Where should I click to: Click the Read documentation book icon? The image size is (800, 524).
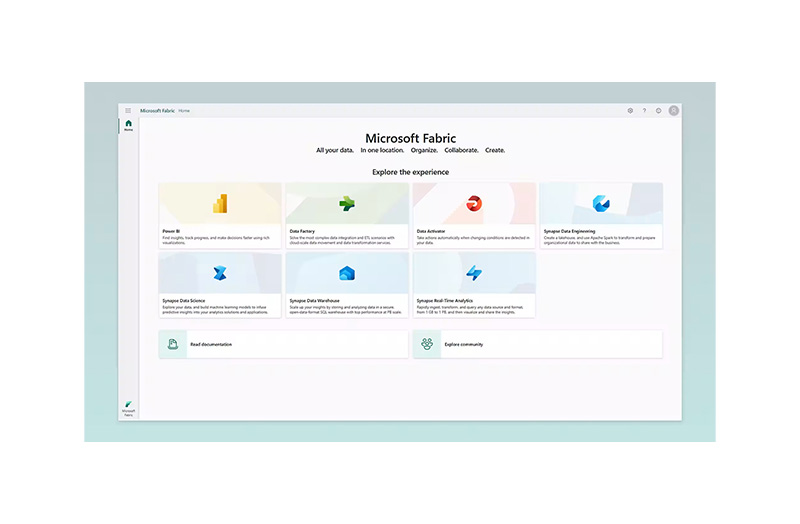tap(173, 344)
